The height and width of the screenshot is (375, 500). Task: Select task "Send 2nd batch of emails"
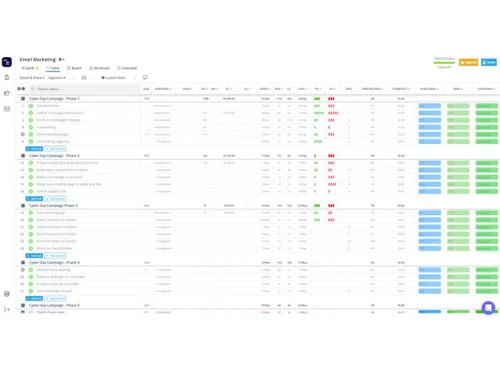[57, 227]
